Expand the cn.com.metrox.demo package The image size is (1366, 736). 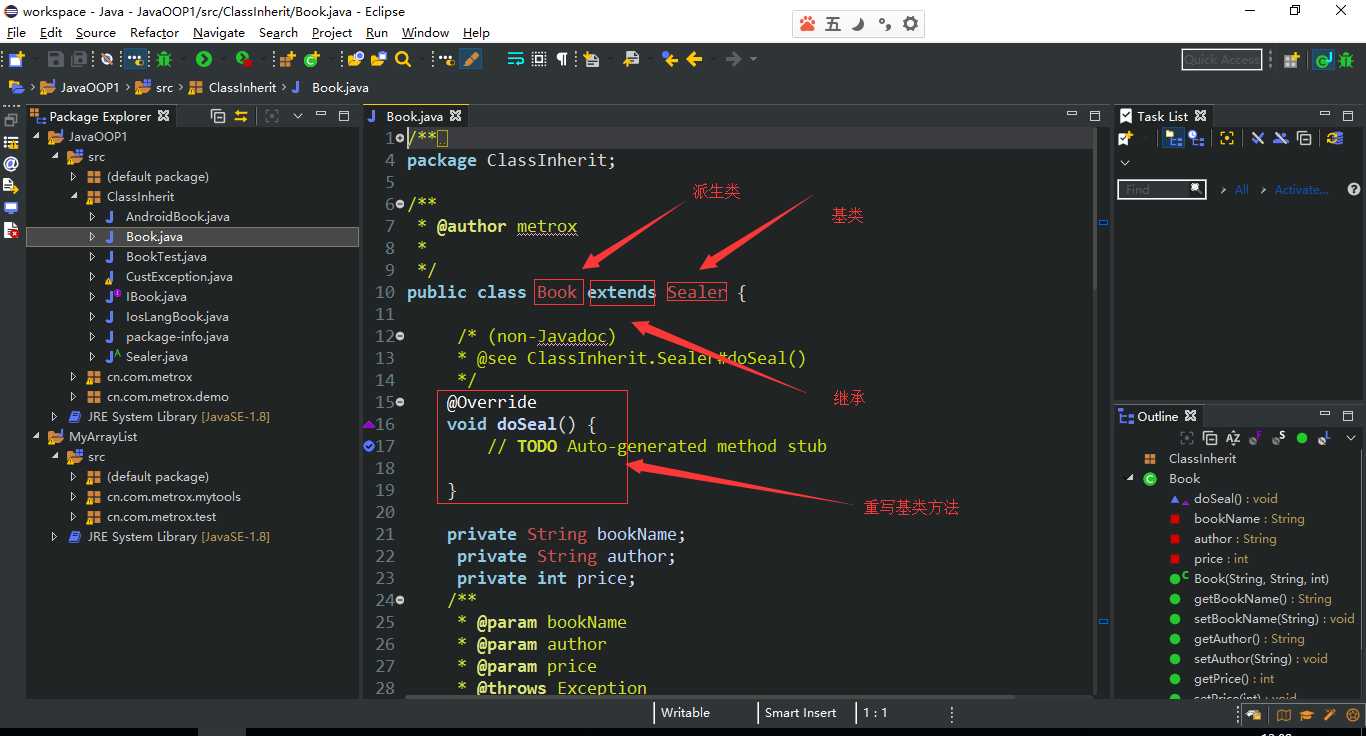73,397
